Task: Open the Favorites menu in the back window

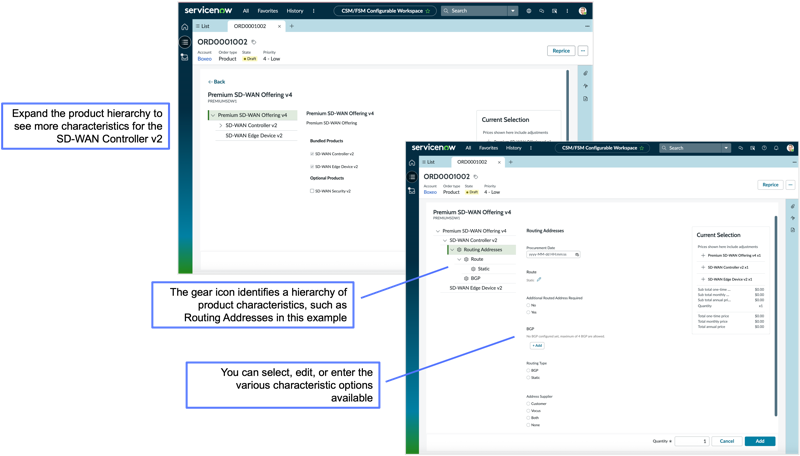Action: point(268,11)
